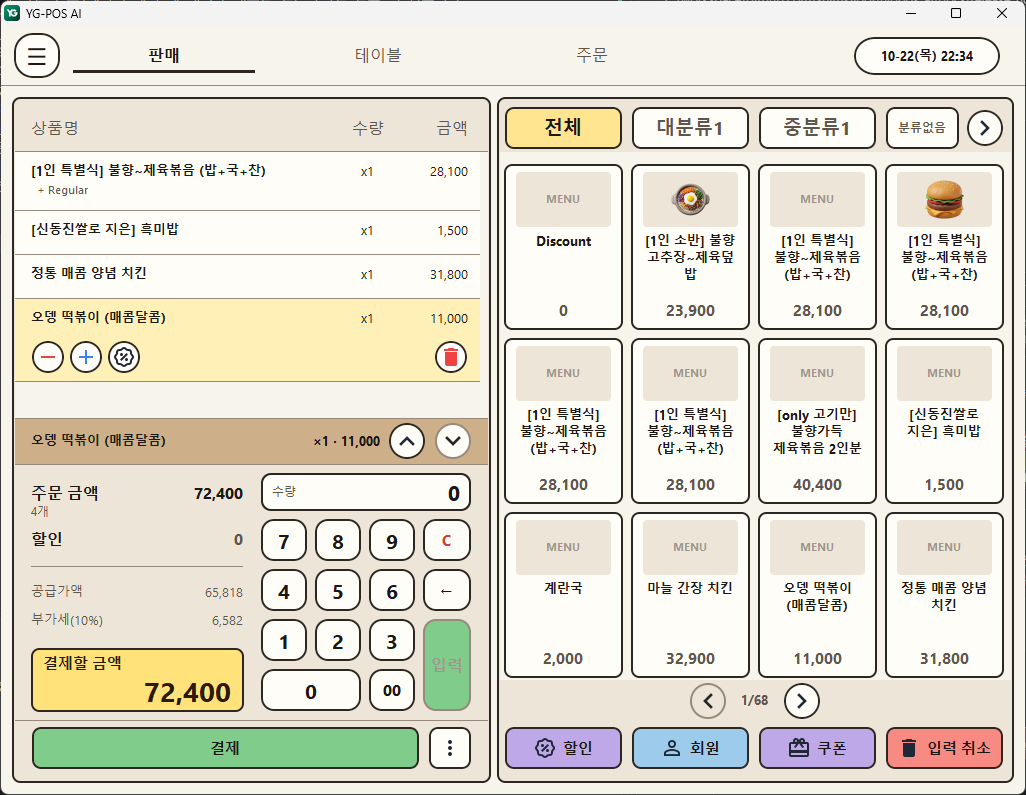Click the green 입력 keypad button
This screenshot has width=1026, height=795.
coord(447,665)
